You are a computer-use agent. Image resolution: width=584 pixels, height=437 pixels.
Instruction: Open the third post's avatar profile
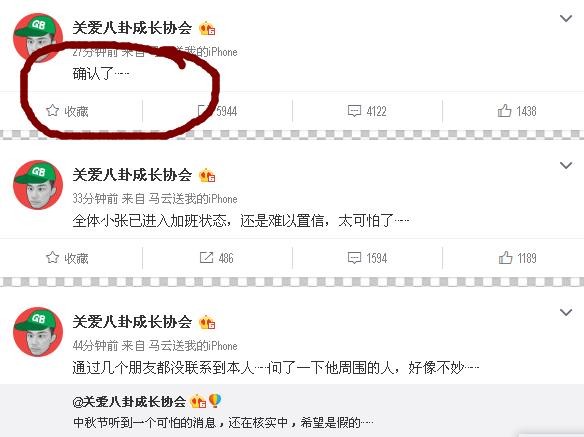pyautogui.click(x=38, y=332)
